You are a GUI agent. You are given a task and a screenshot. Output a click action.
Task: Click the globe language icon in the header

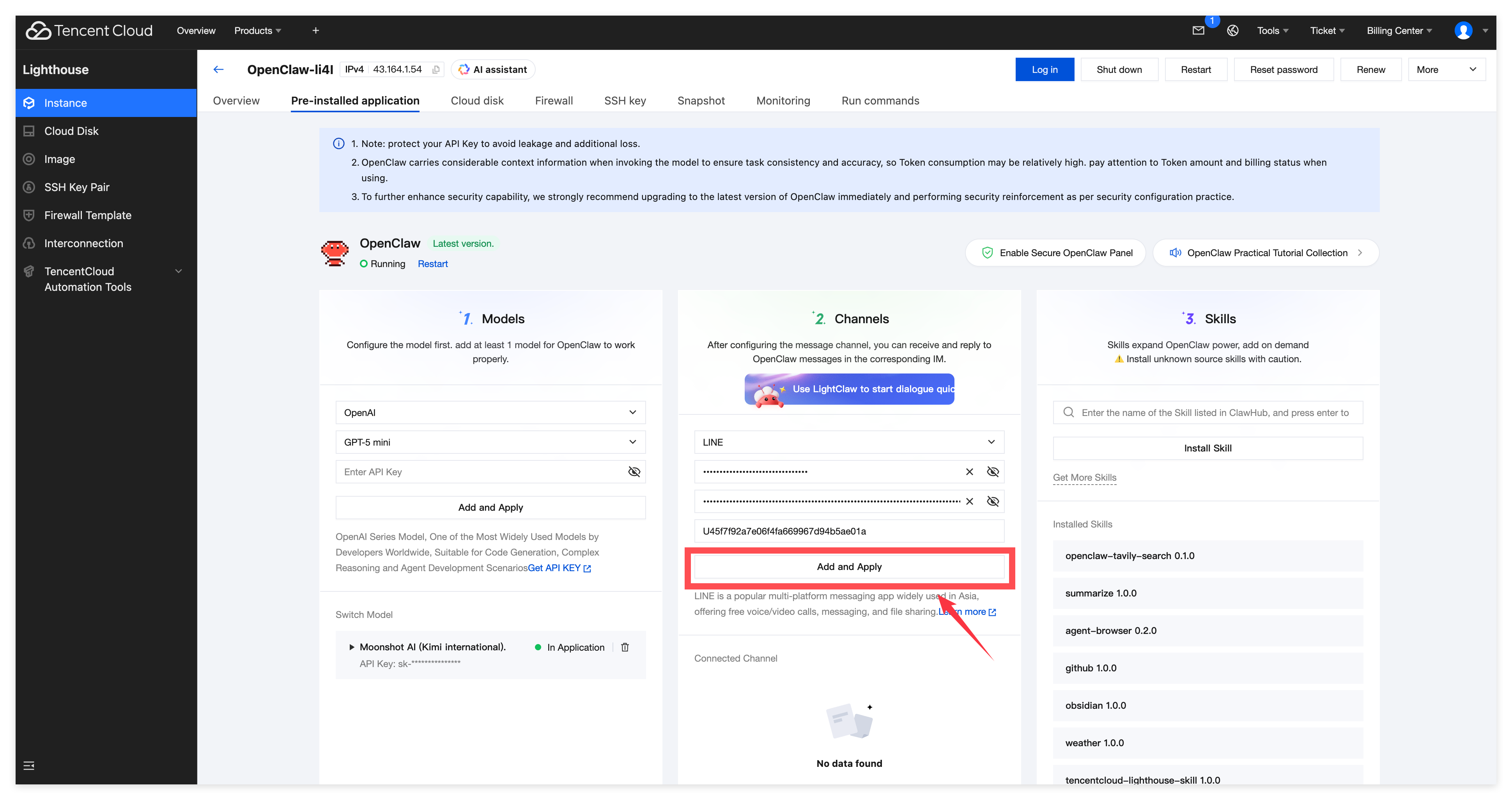click(x=1232, y=30)
